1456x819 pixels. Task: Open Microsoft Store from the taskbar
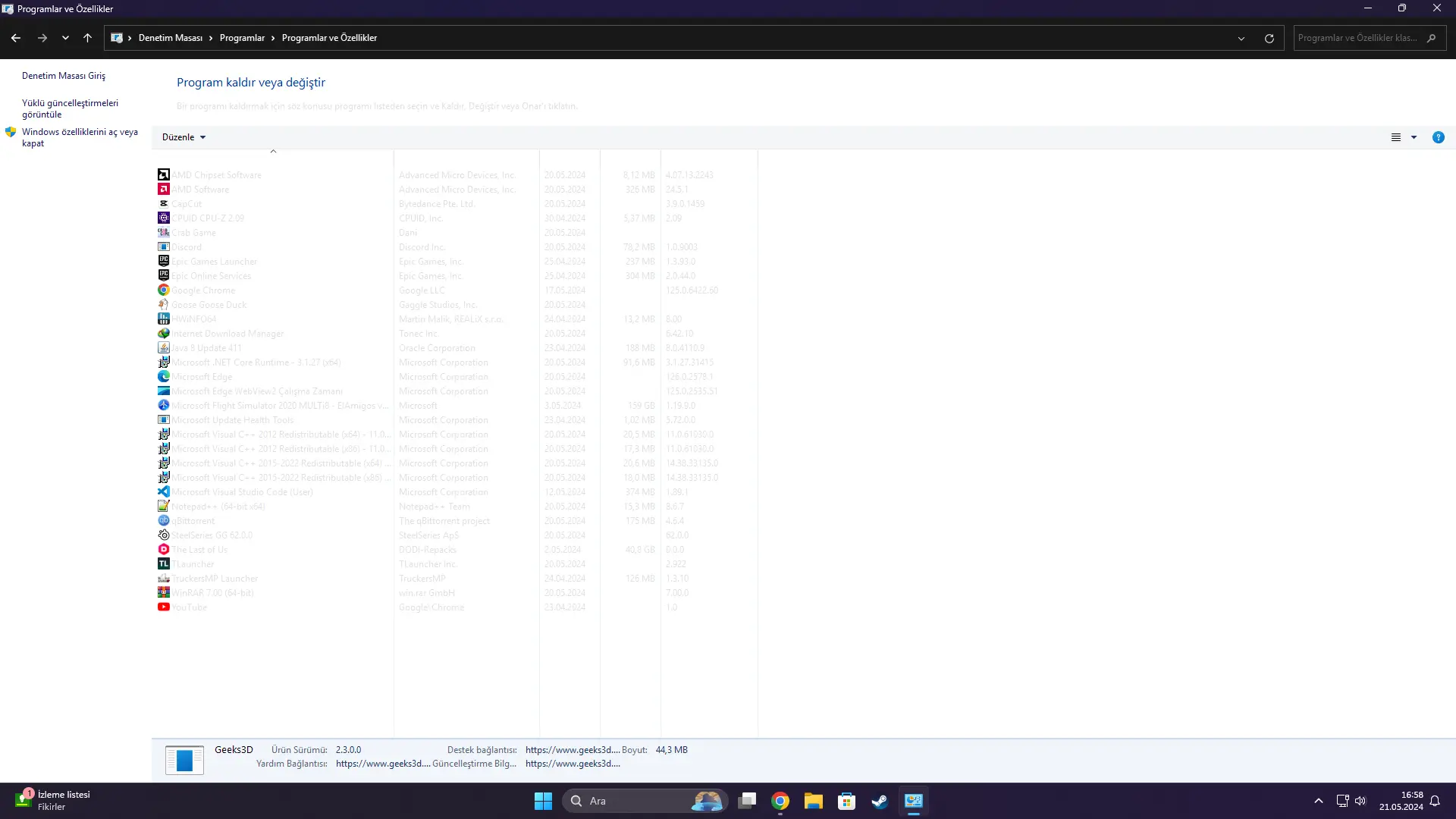pyautogui.click(x=846, y=801)
